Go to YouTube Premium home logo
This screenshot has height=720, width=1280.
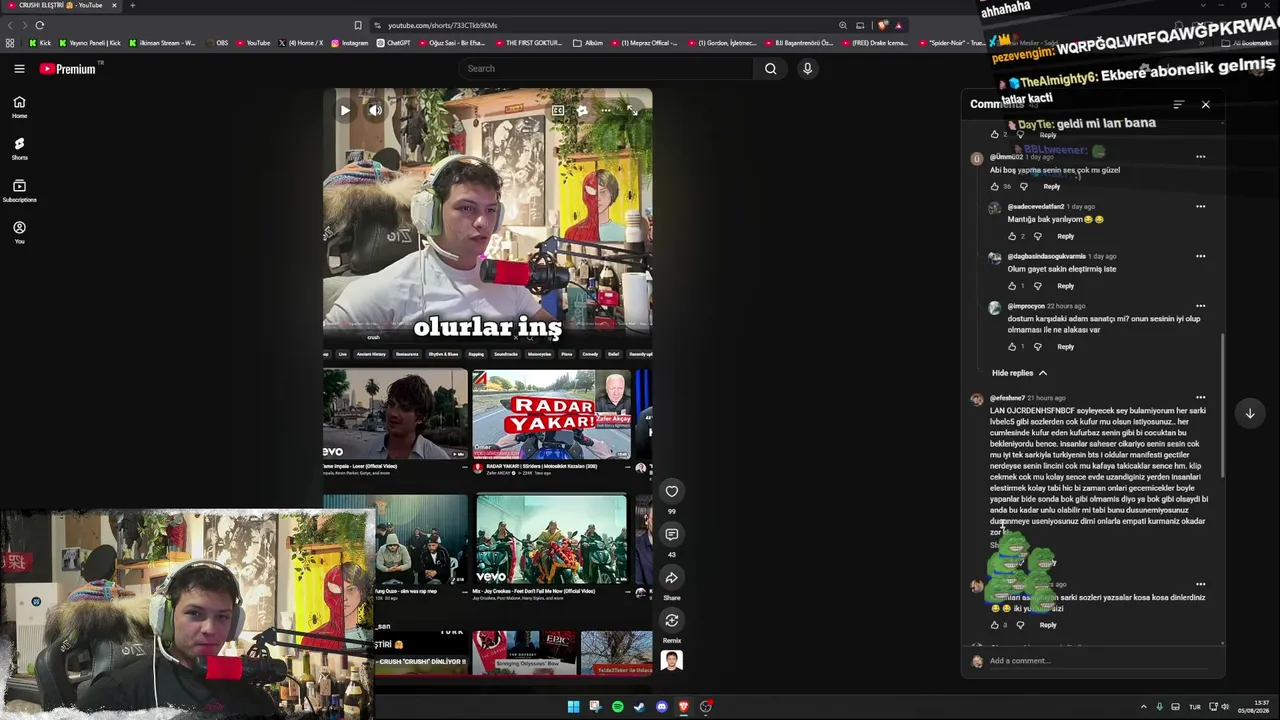(x=68, y=69)
